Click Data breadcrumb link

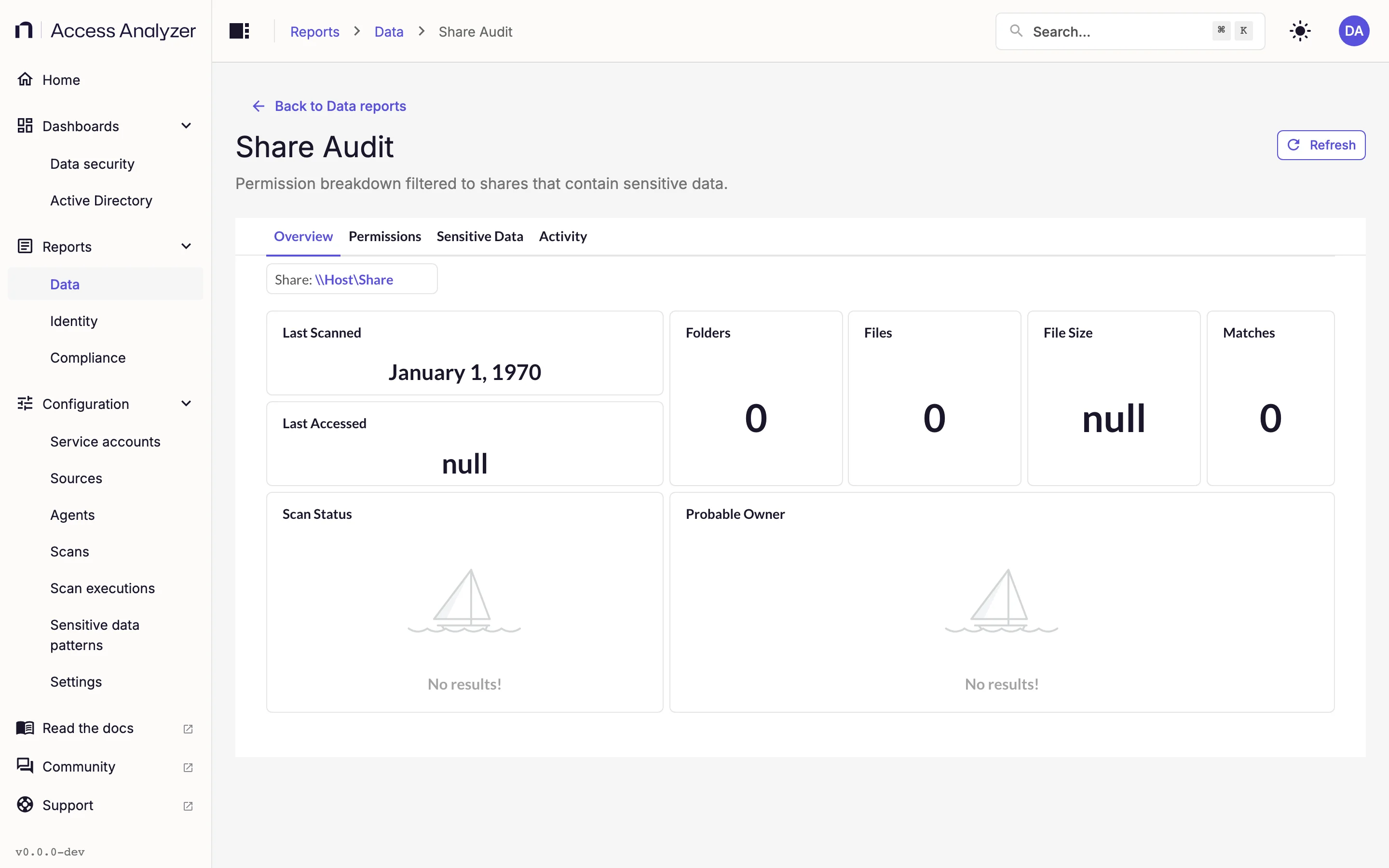(389, 31)
